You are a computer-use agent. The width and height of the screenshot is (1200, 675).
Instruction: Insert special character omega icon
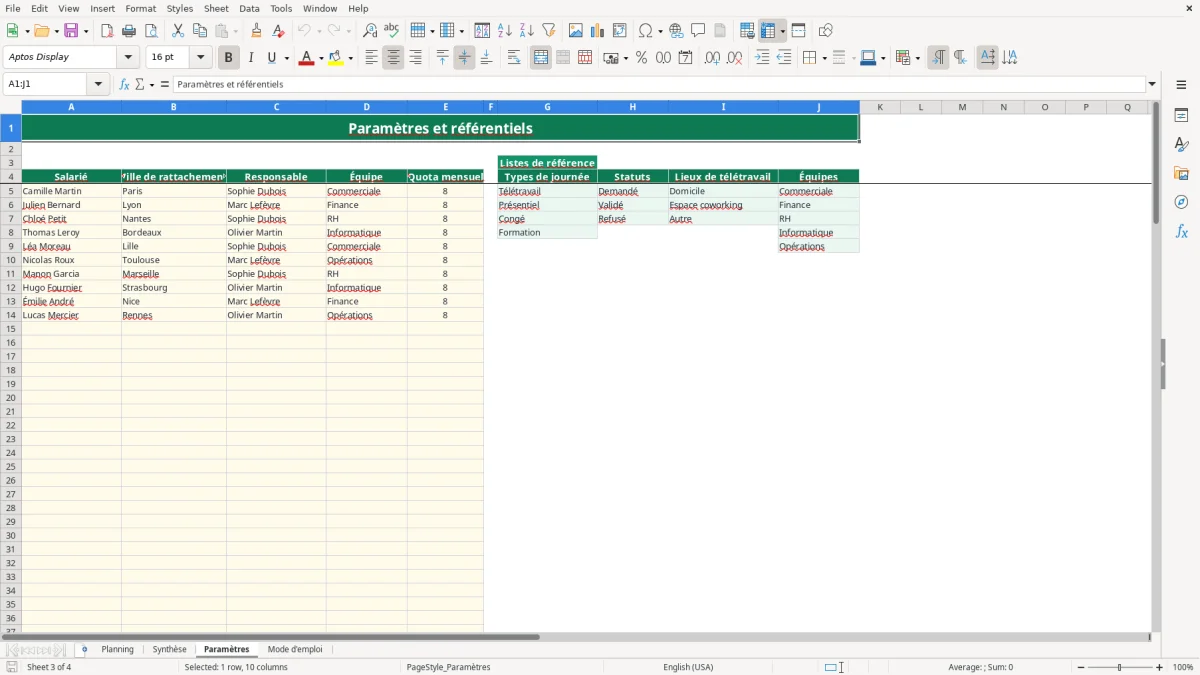(x=646, y=31)
